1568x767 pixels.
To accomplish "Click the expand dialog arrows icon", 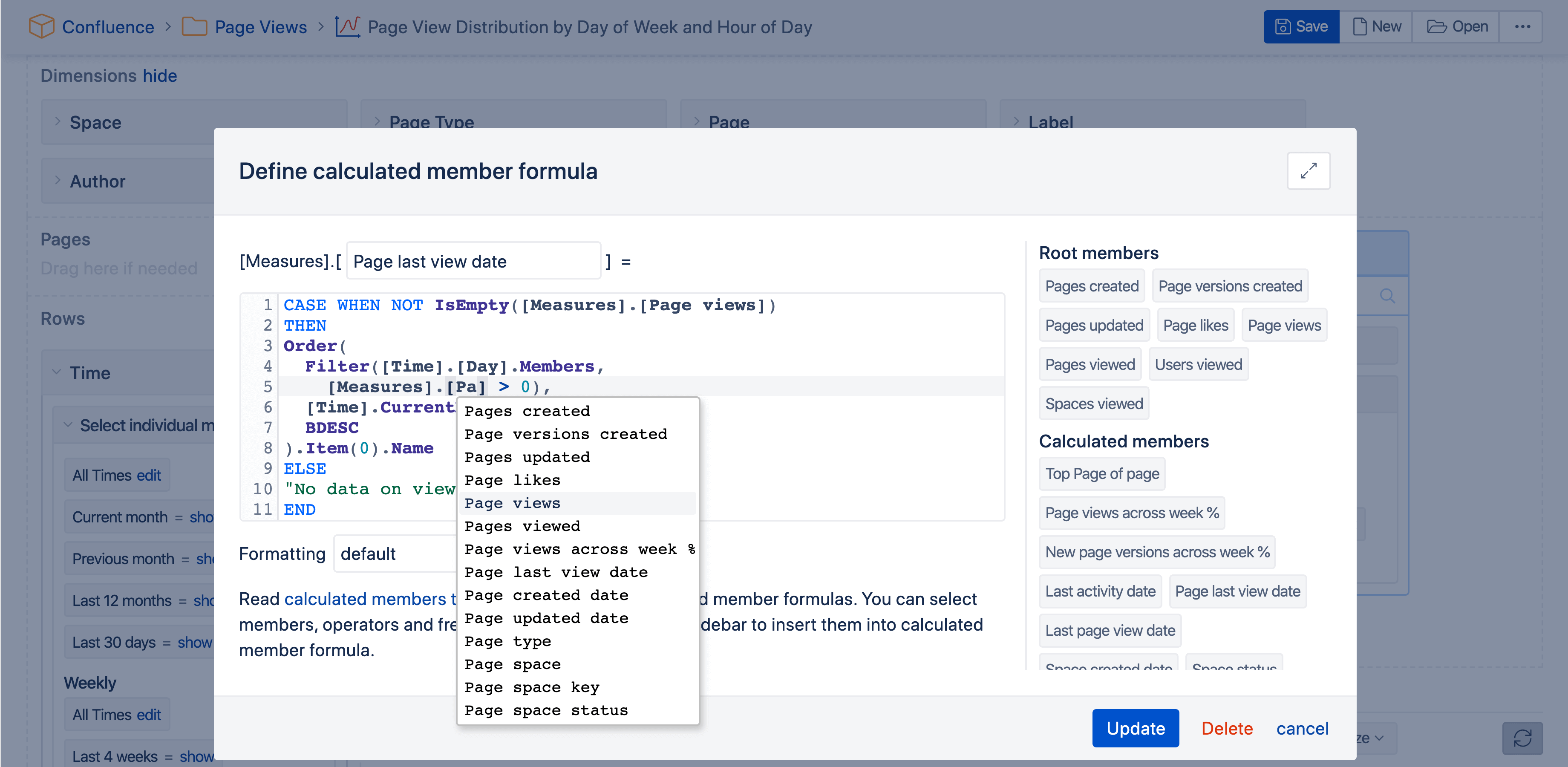I will click(x=1308, y=170).
